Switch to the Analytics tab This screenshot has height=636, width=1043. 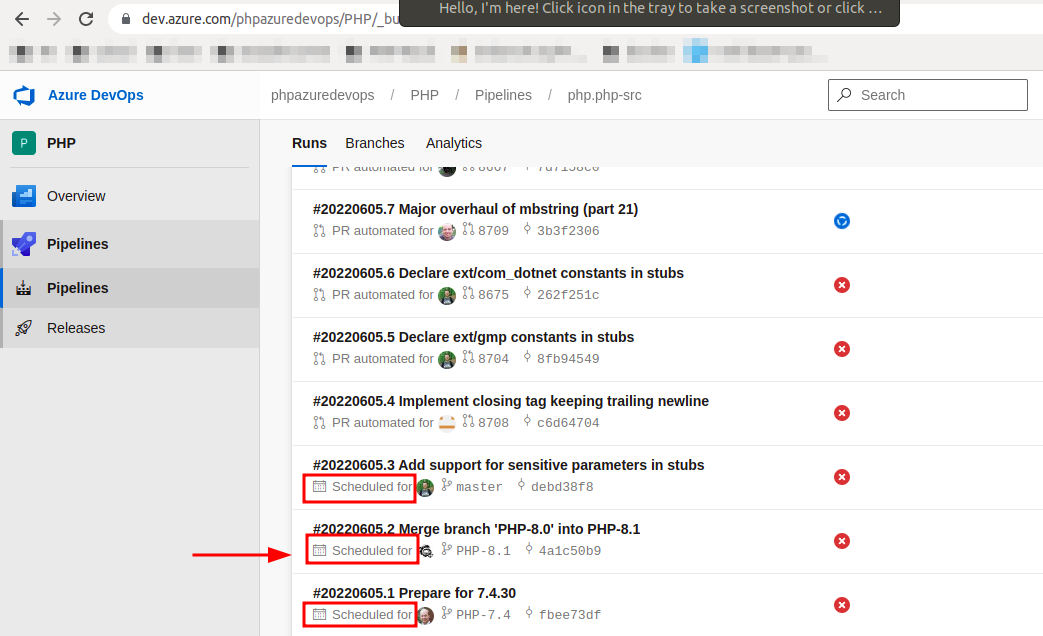point(454,143)
